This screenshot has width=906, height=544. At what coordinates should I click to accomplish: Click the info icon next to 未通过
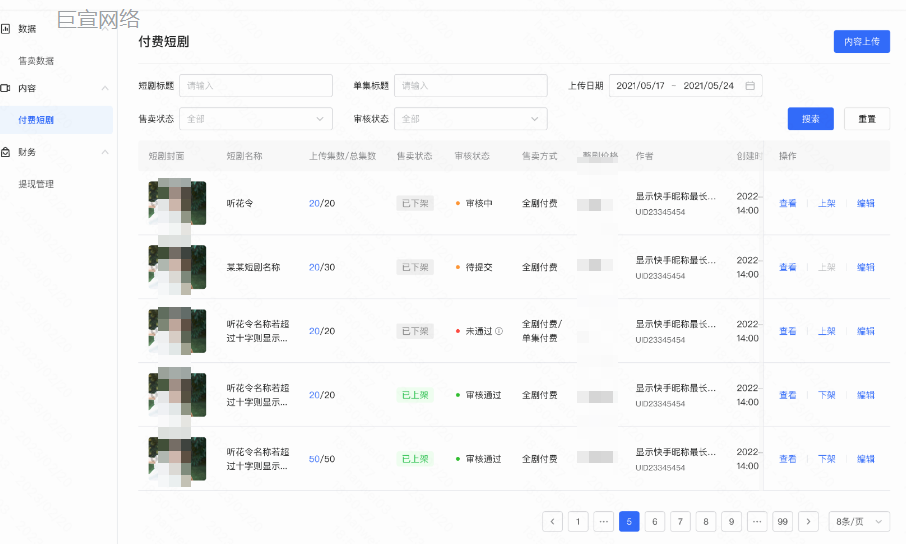click(499, 331)
